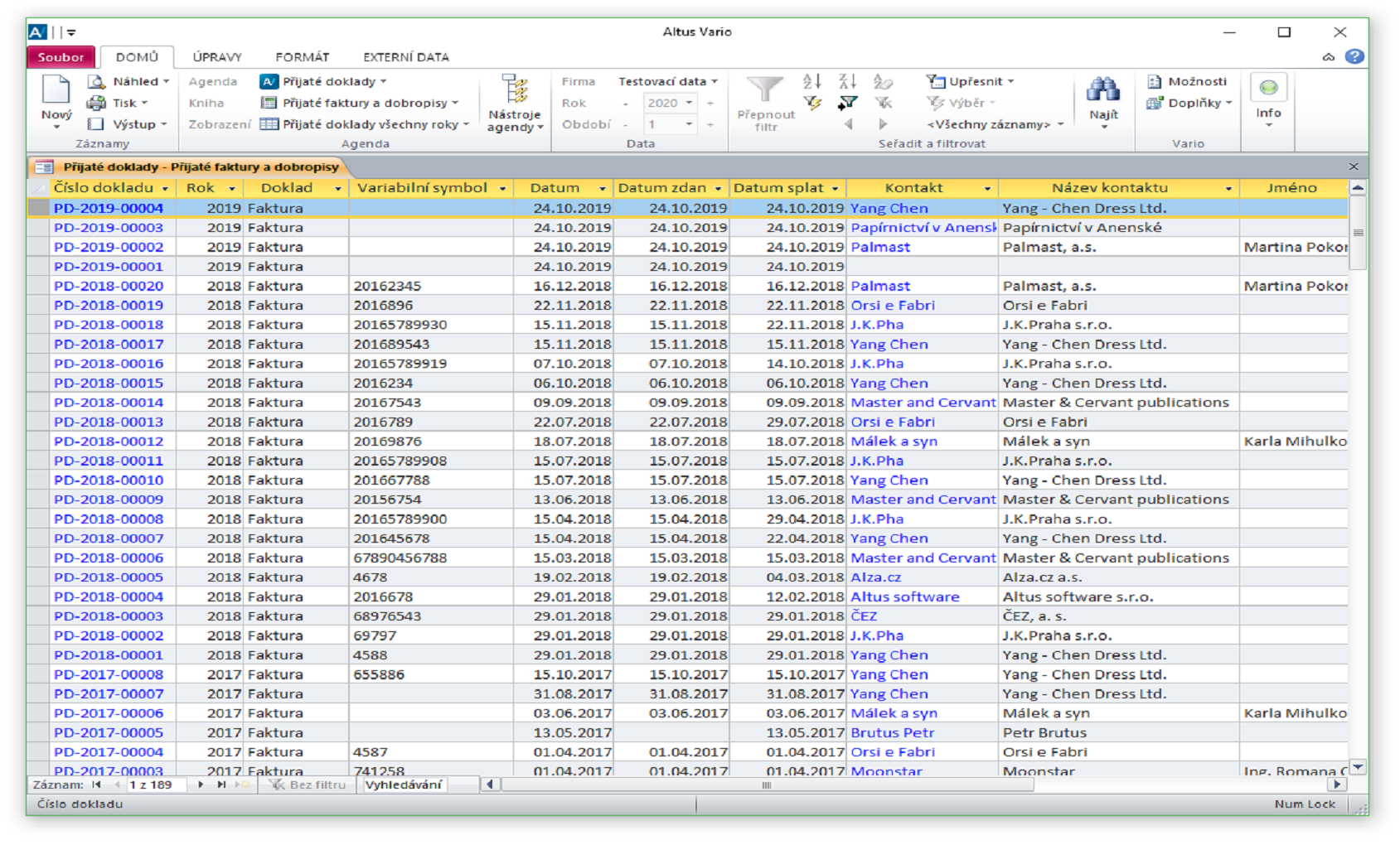Image resolution: width=1400 pixels, height=845 pixels.
Task: Open Možnosti options
Action: [1186, 81]
